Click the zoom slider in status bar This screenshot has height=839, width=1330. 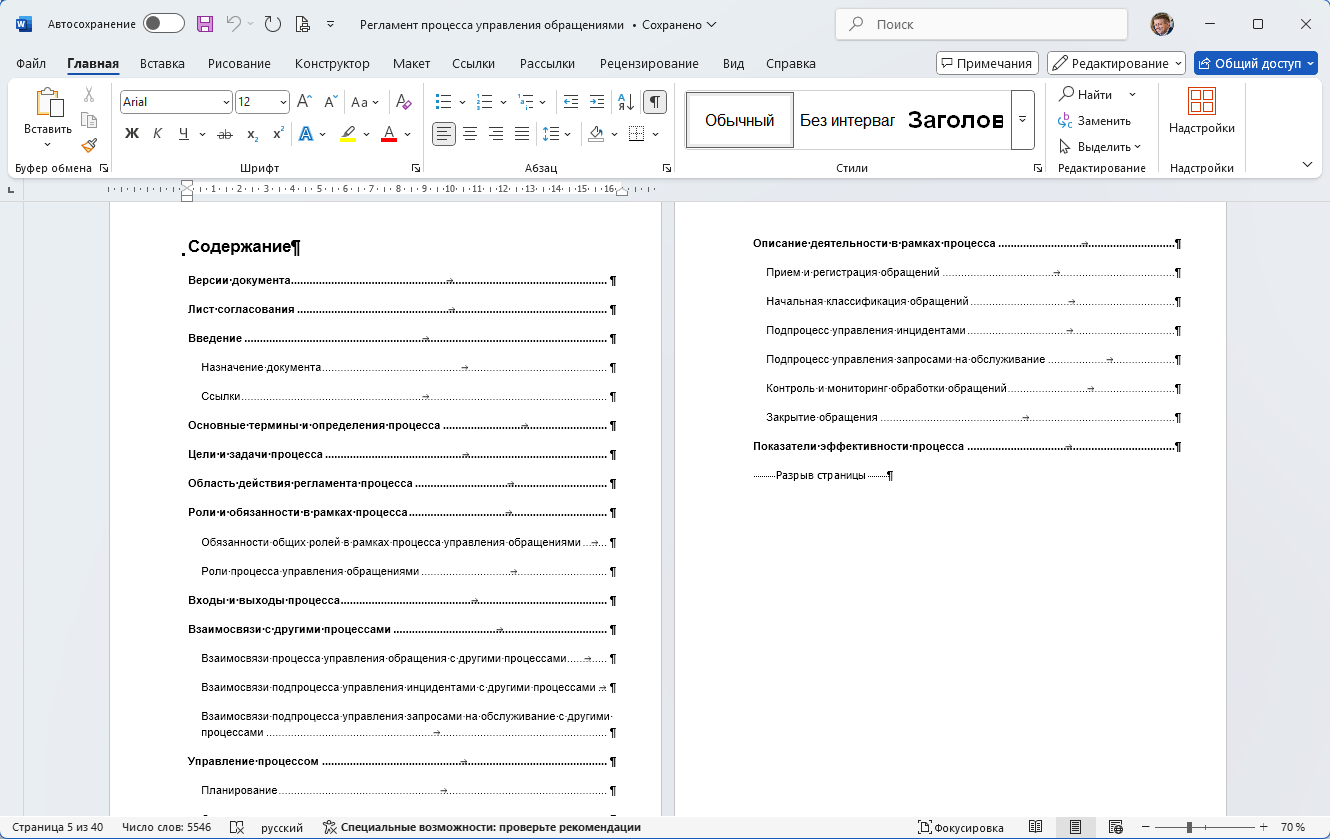pos(1189,827)
